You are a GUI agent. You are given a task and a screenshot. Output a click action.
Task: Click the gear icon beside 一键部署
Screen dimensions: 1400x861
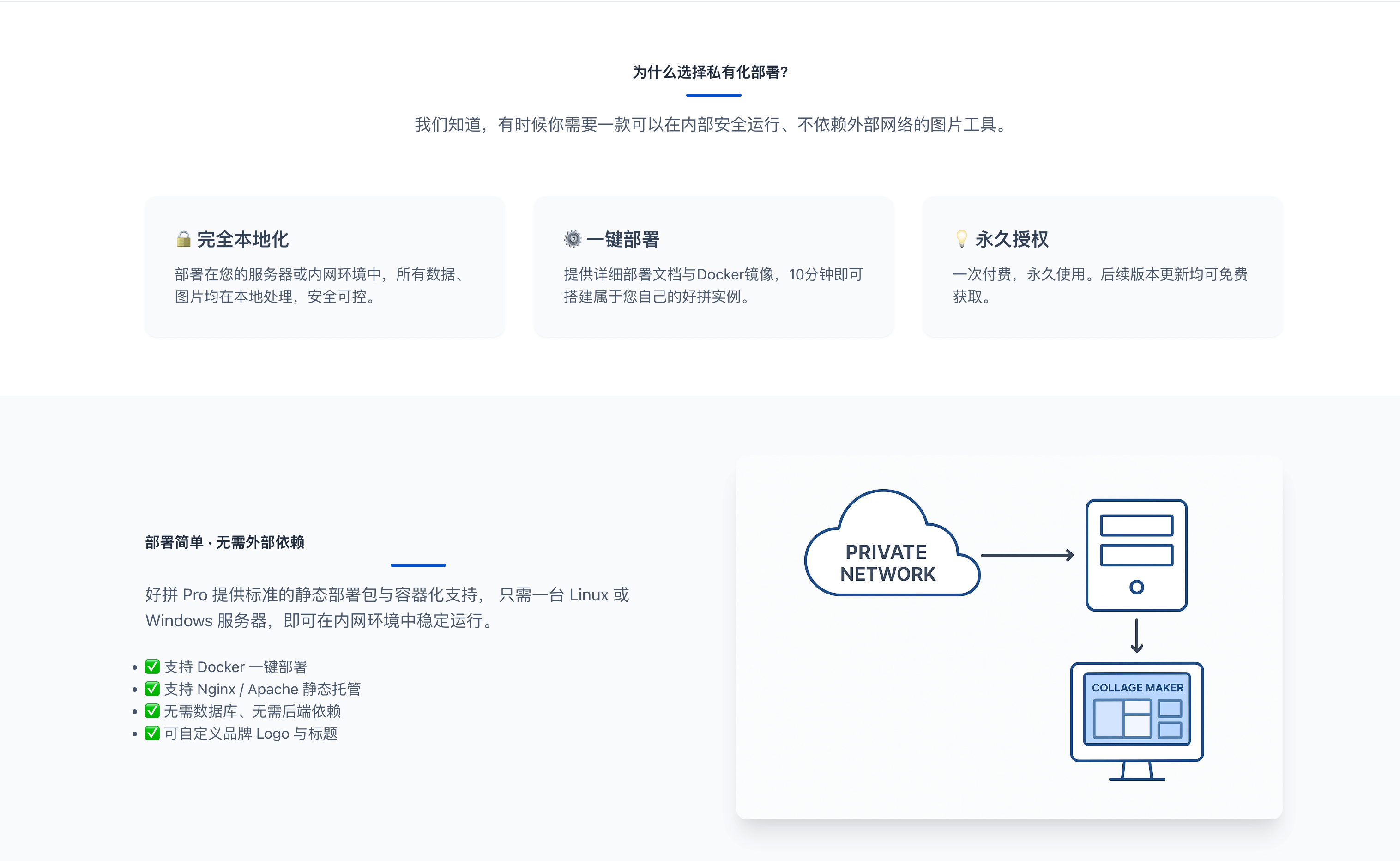click(x=573, y=239)
